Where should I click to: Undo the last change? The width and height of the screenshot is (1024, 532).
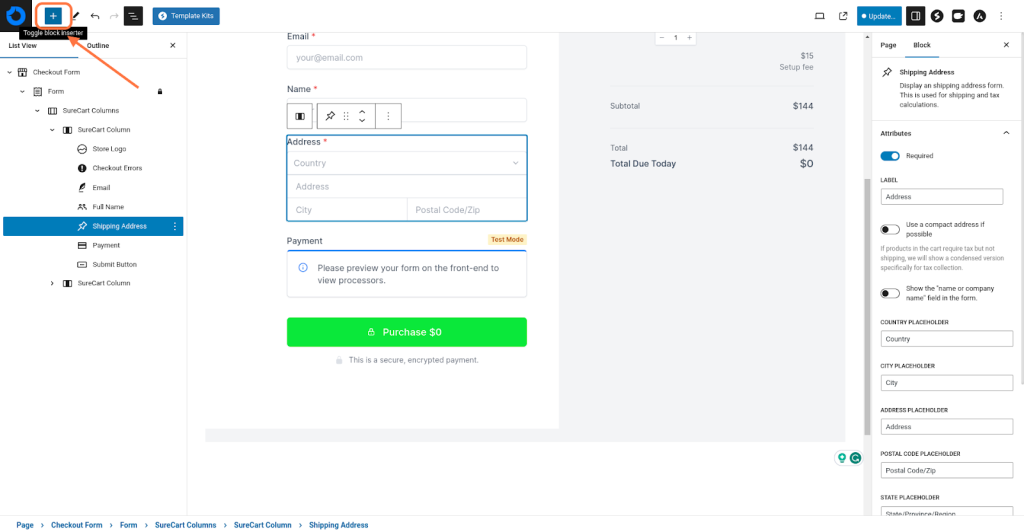tap(95, 16)
